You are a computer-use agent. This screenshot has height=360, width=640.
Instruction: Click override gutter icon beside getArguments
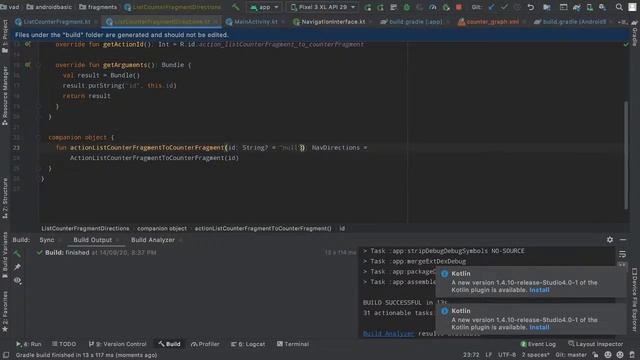28,64
